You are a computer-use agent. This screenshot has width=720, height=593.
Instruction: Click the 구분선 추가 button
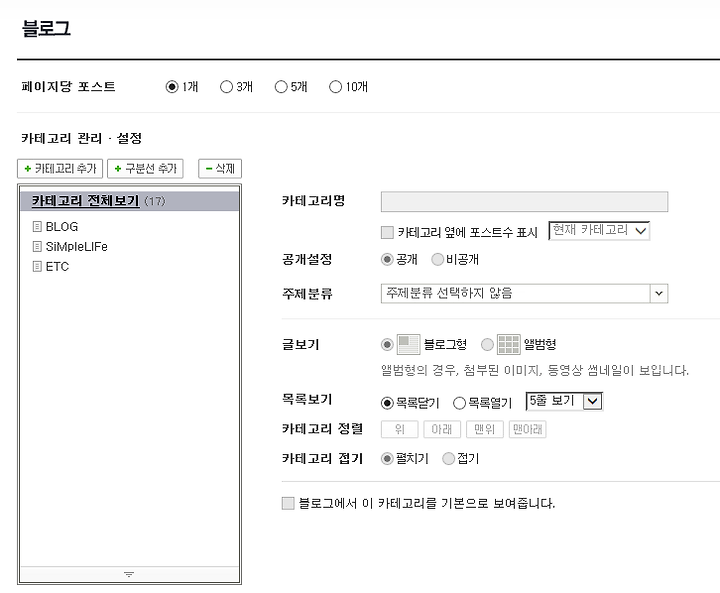pos(145,169)
